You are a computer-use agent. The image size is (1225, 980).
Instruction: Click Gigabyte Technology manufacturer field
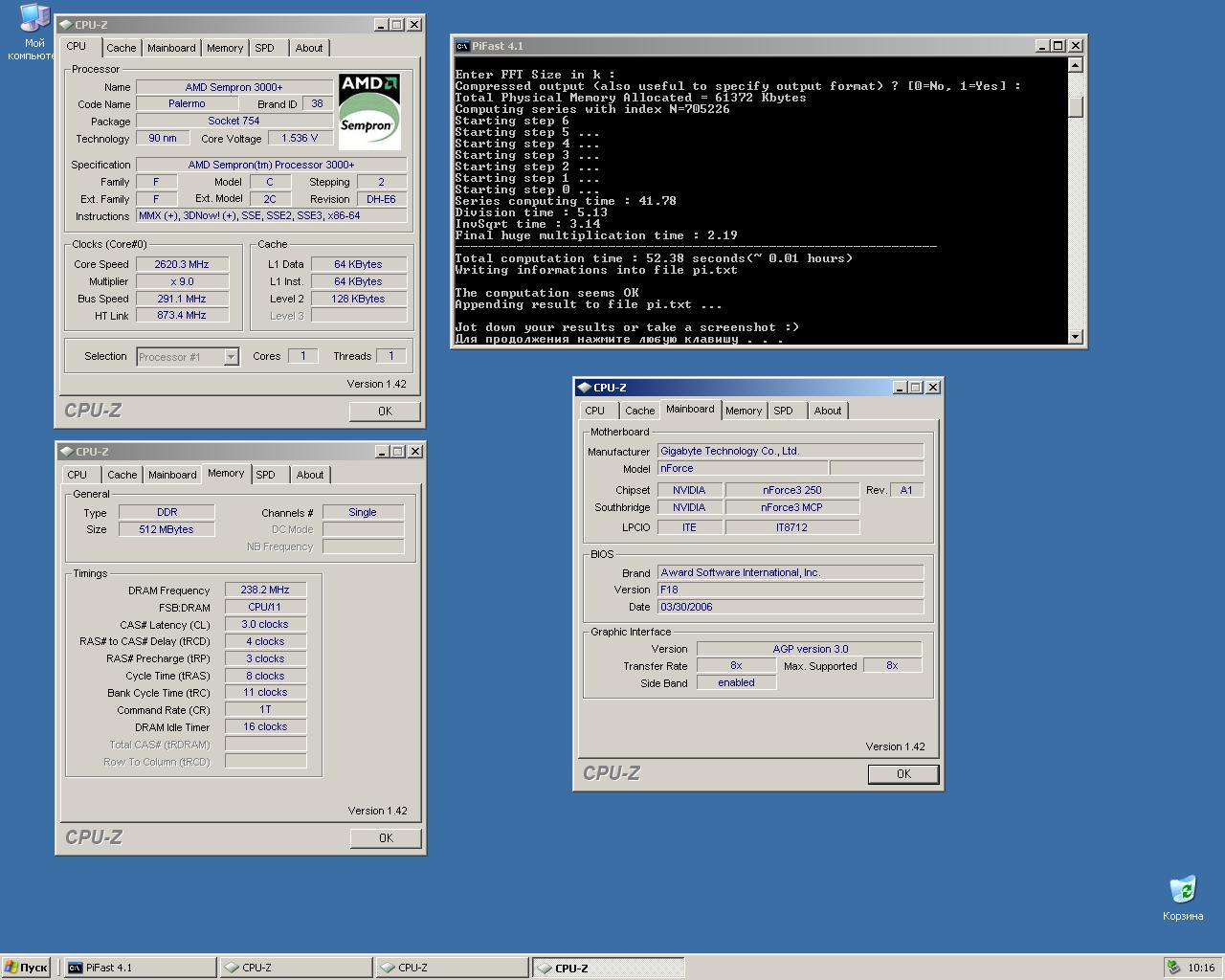tap(791, 451)
